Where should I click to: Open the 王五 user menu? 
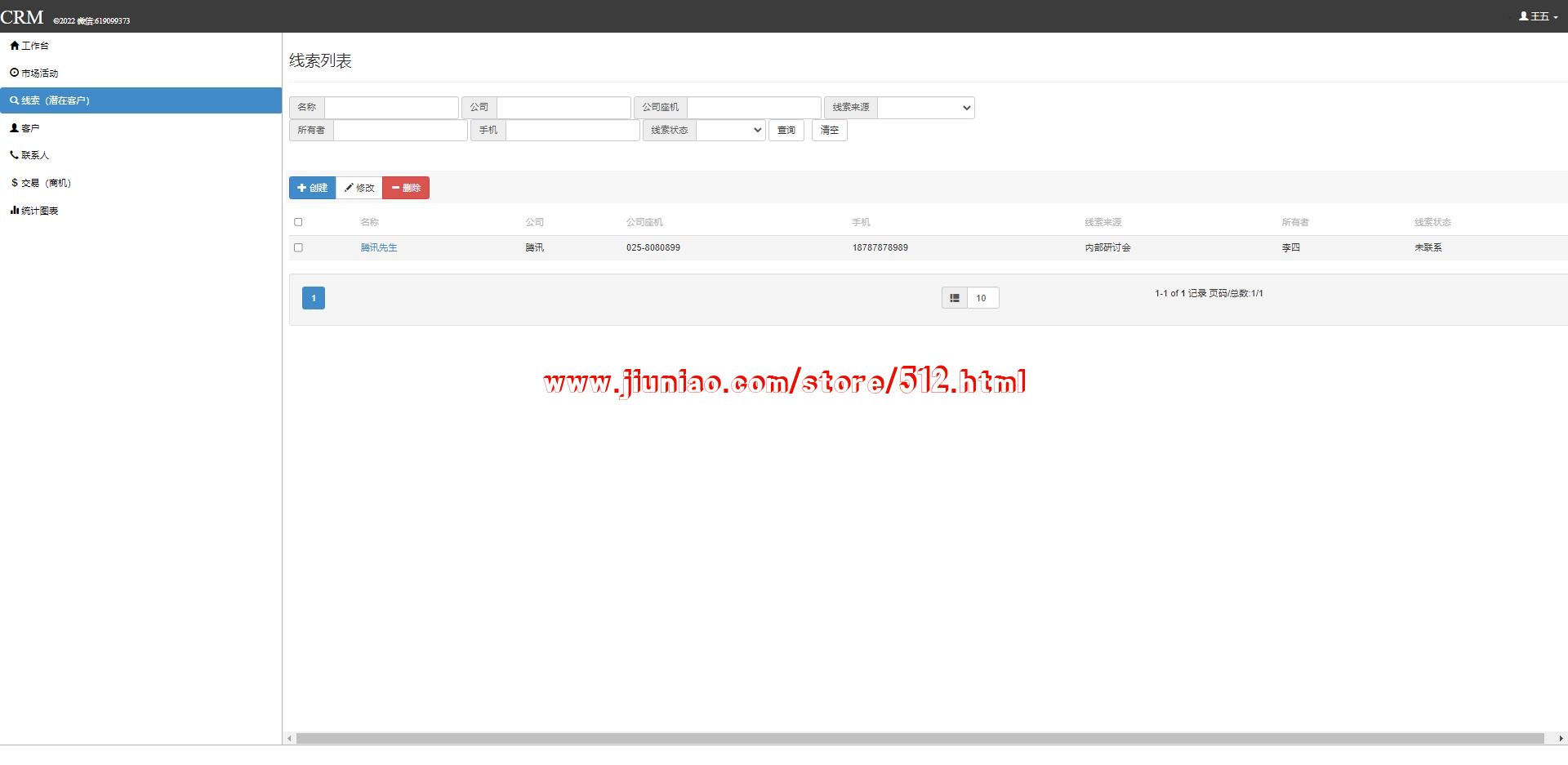(1539, 16)
